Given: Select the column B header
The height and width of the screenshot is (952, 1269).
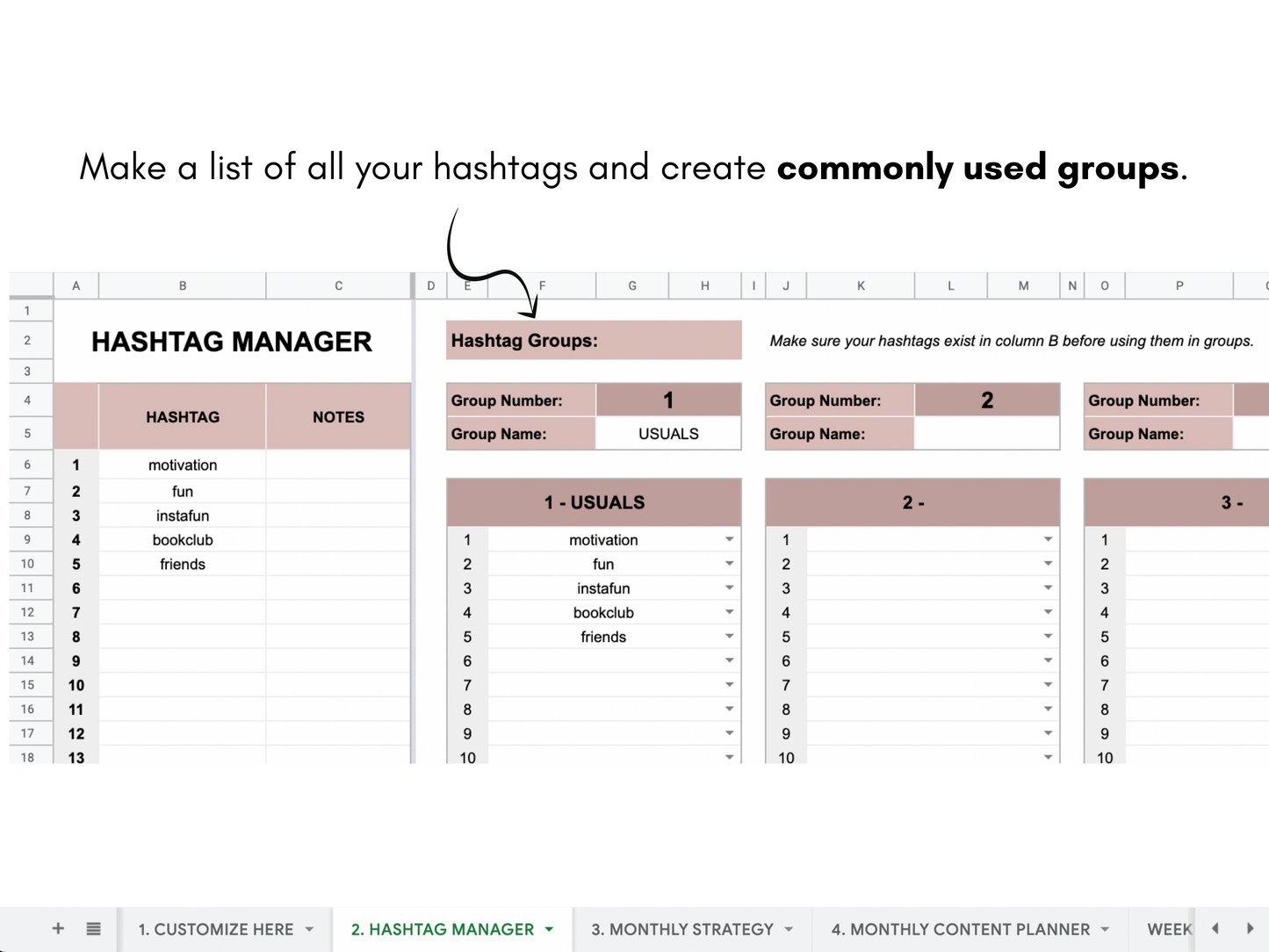Looking at the screenshot, I should point(182,285).
